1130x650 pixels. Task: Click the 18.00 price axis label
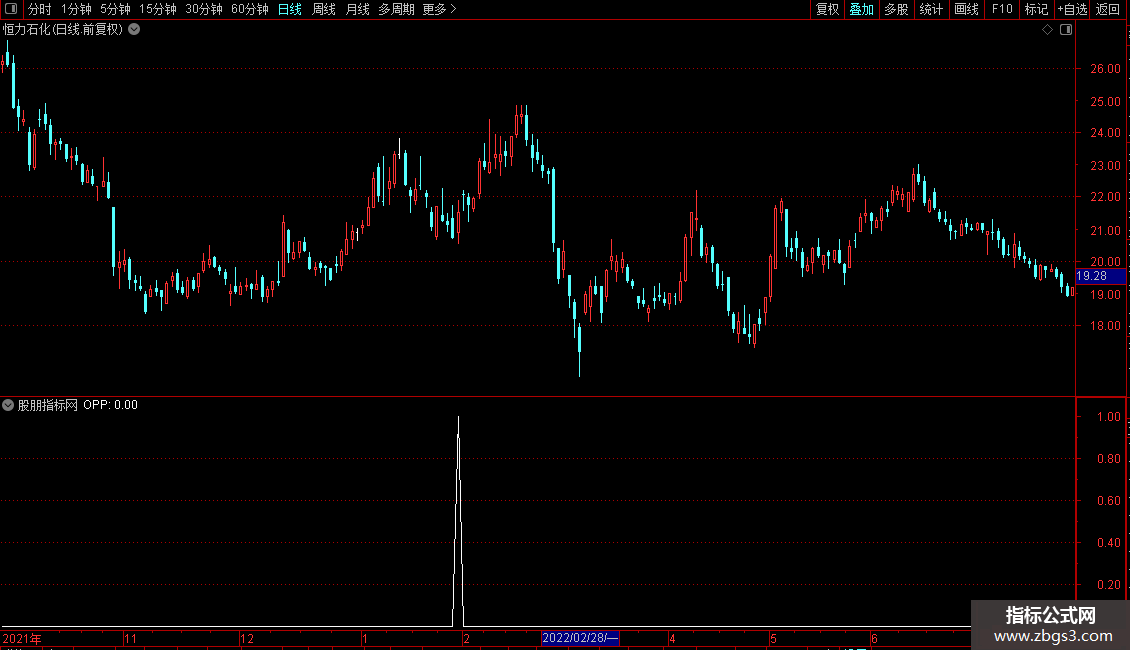[1105, 326]
